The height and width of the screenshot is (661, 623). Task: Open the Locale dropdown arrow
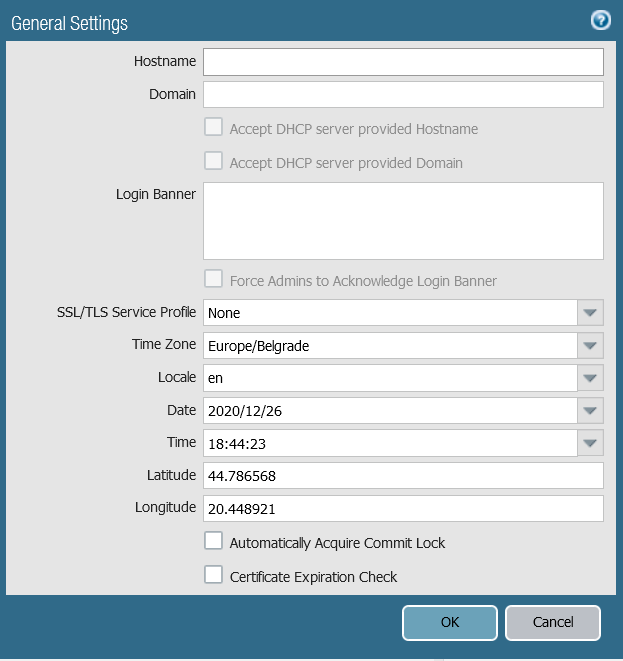point(590,378)
